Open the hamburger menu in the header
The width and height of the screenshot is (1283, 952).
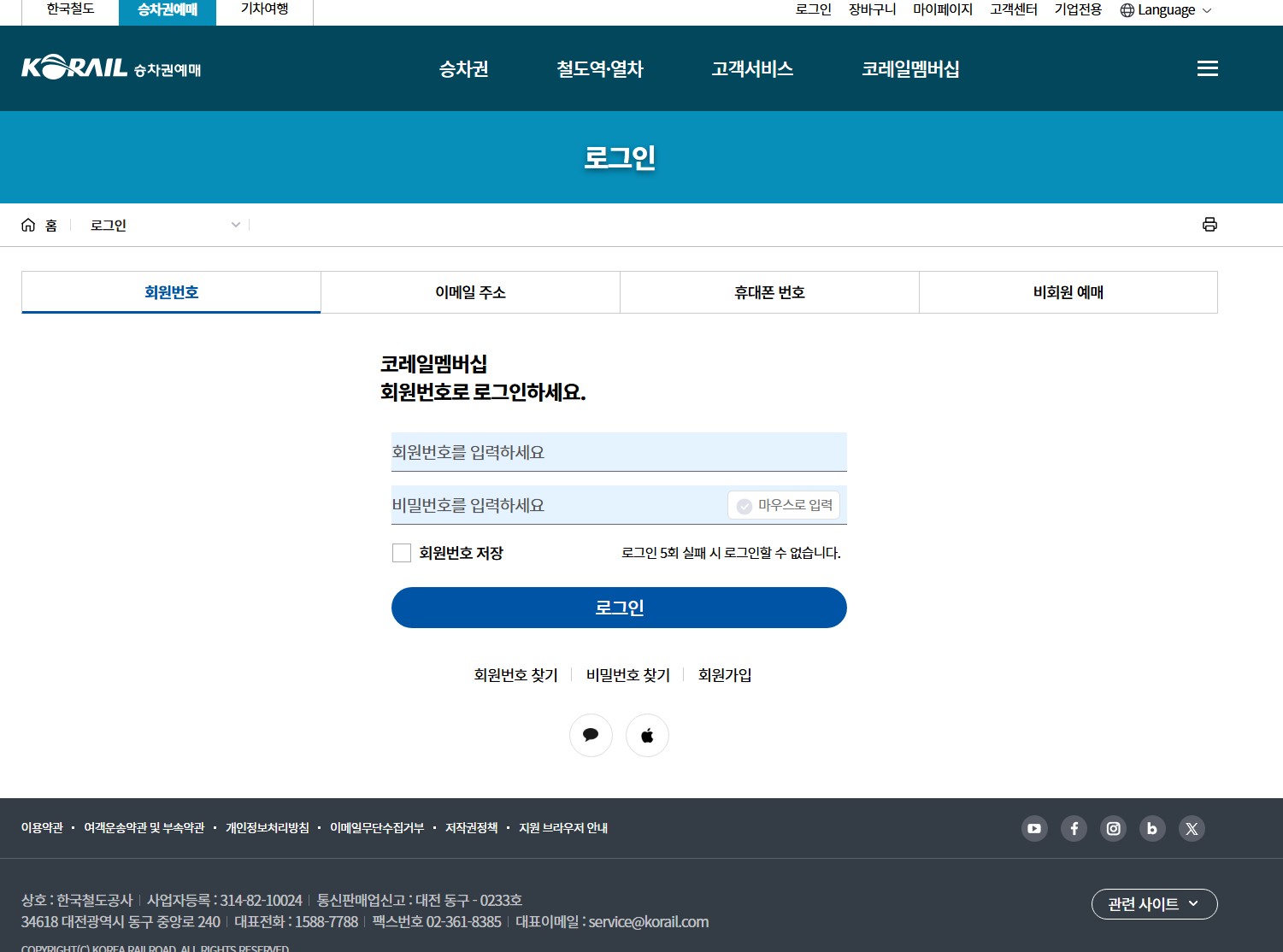click(1208, 68)
